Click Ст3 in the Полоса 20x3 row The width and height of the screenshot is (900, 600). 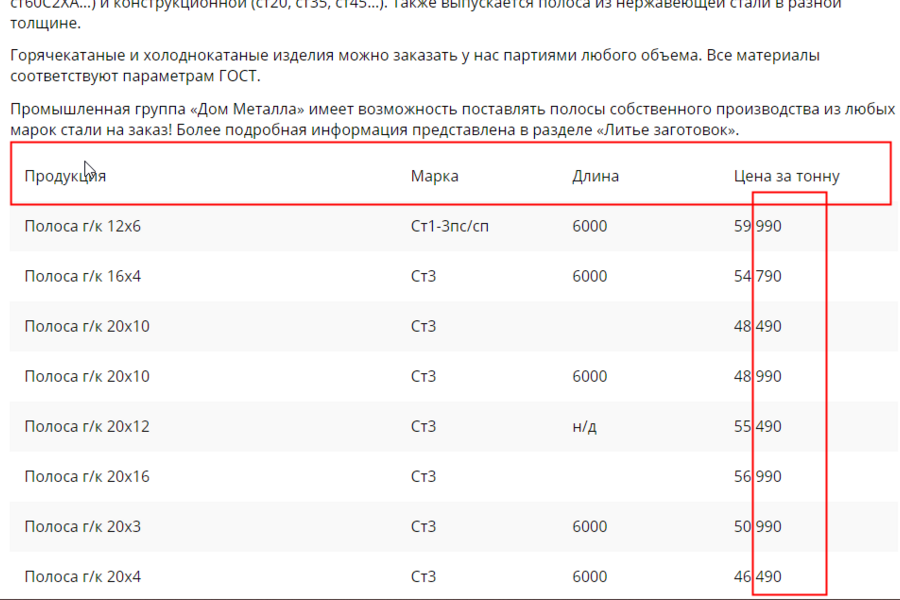423,526
